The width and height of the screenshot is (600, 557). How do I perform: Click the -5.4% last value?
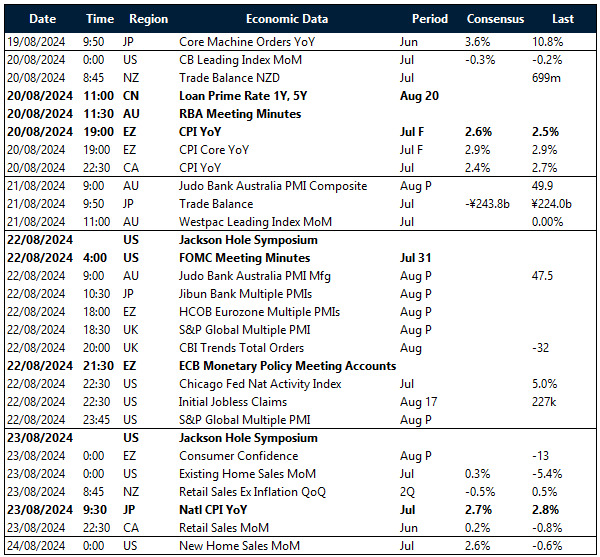pyautogui.click(x=547, y=473)
